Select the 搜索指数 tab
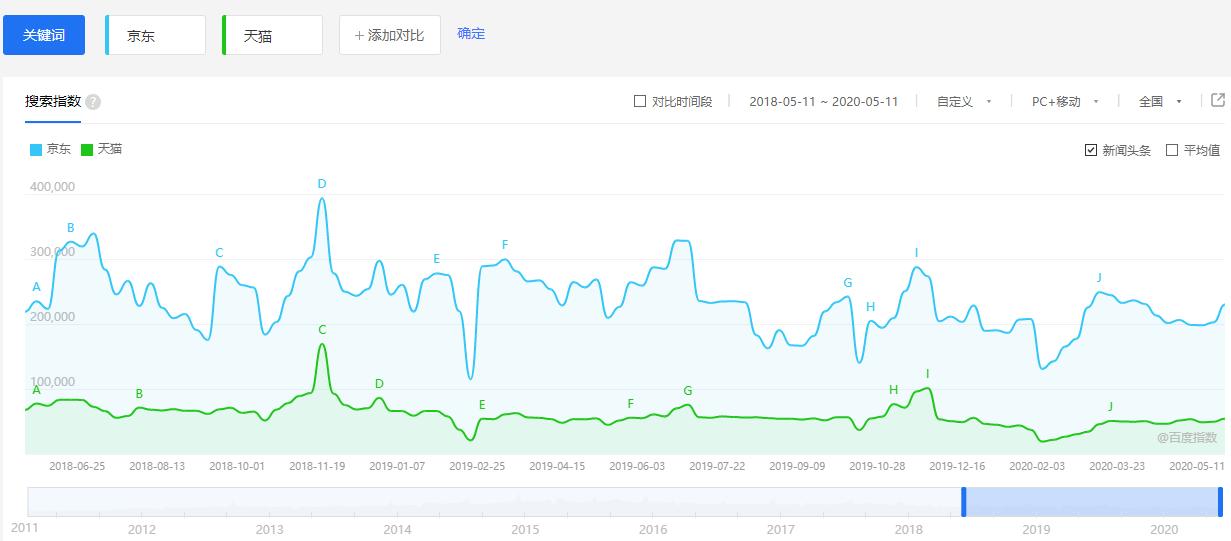This screenshot has height=541, width=1231. coord(53,102)
